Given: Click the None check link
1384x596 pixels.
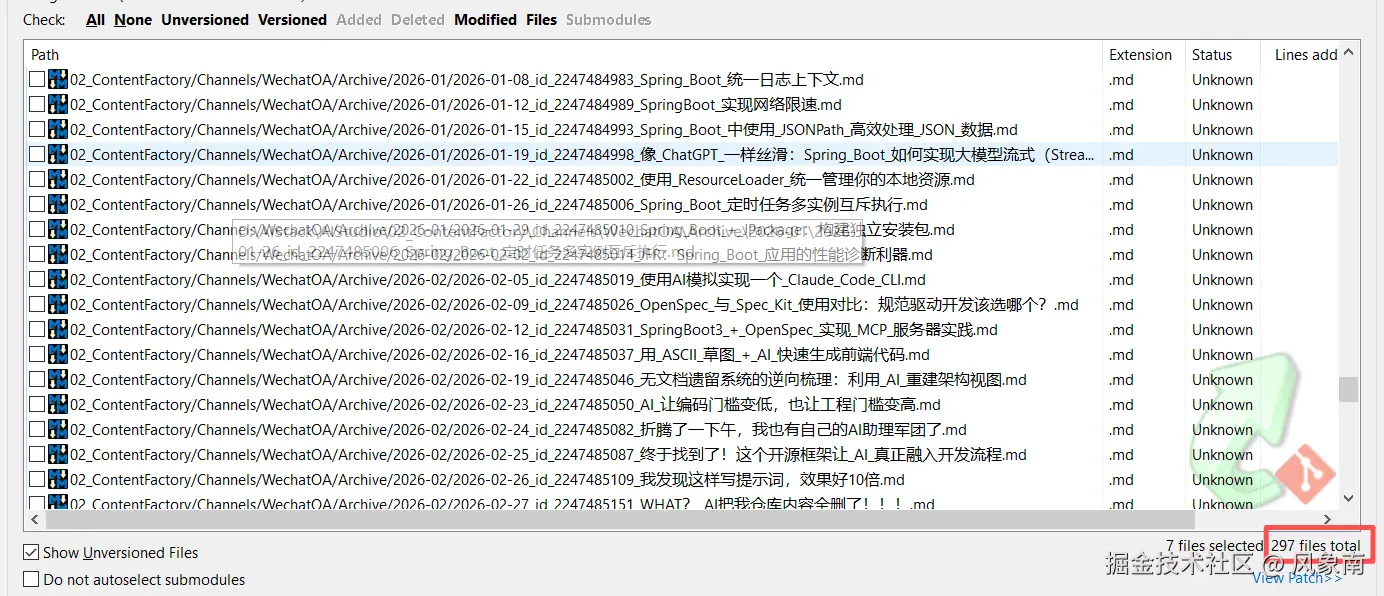Looking at the screenshot, I should point(133,20).
